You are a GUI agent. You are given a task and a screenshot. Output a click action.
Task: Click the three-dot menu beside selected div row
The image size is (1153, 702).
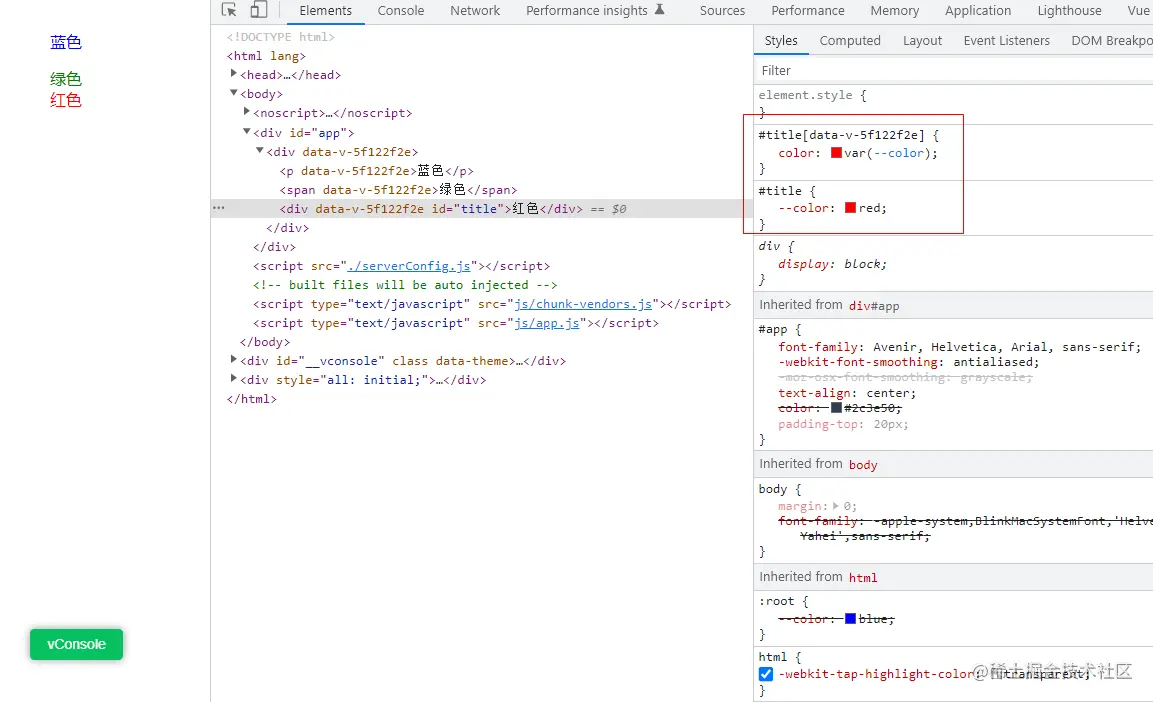(218, 208)
